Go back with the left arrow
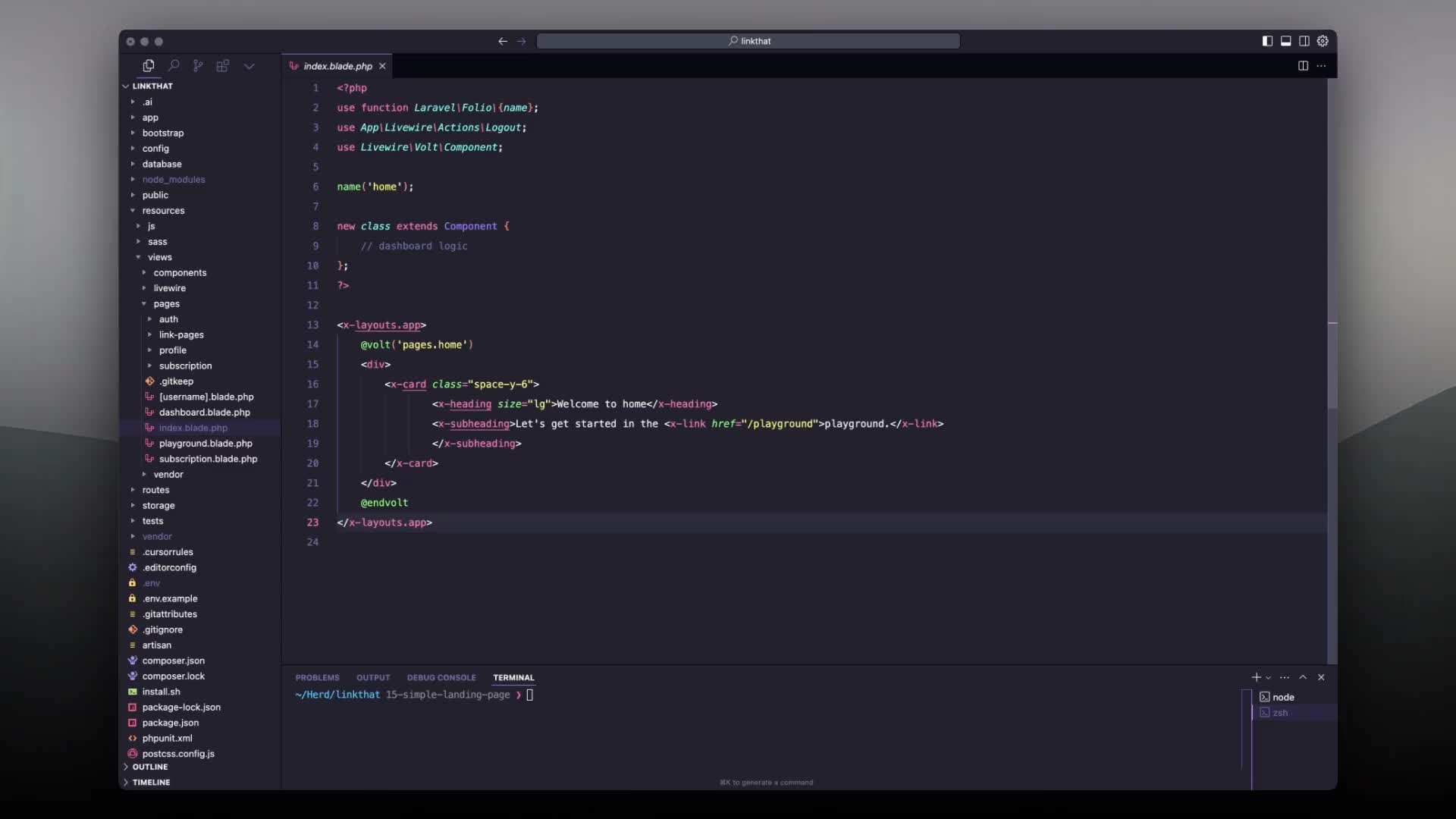1456x819 pixels. click(x=503, y=41)
